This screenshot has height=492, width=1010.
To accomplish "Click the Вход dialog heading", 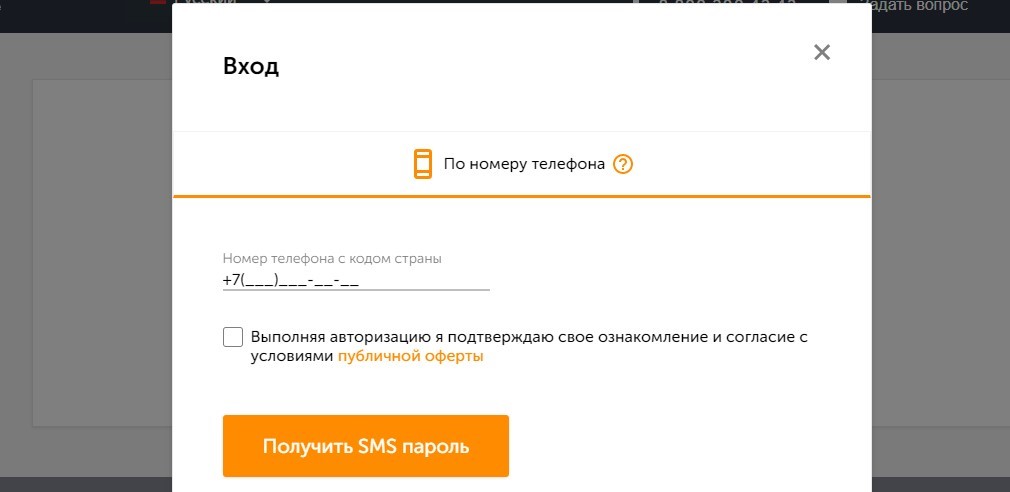I will pos(251,66).
